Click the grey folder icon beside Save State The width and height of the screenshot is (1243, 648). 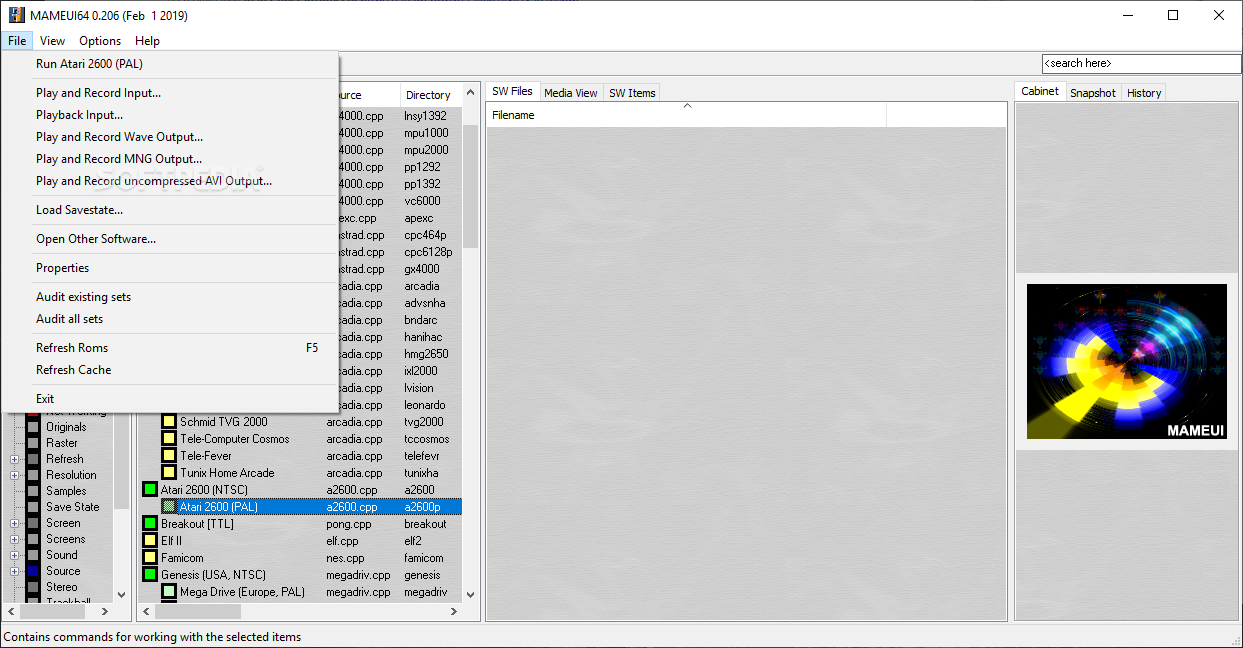(33, 507)
